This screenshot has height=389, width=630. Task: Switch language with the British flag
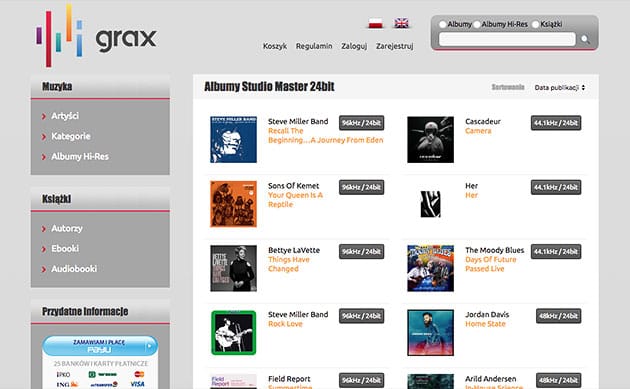click(x=401, y=23)
